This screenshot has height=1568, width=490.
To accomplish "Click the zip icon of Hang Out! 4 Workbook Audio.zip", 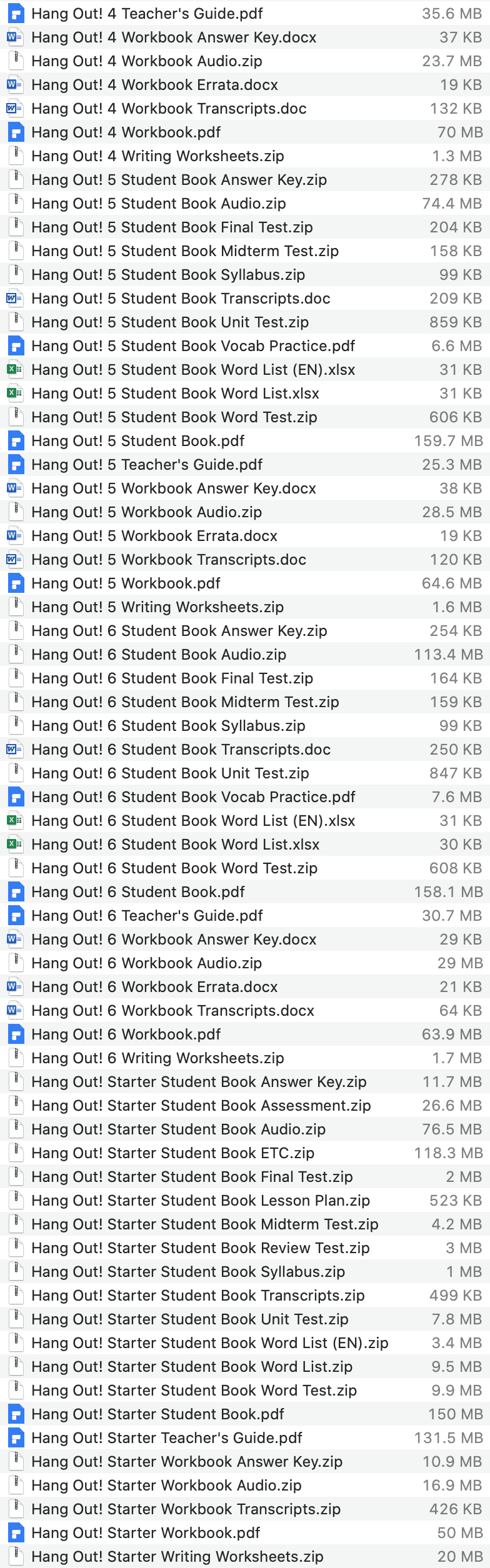I will click(16, 61).
